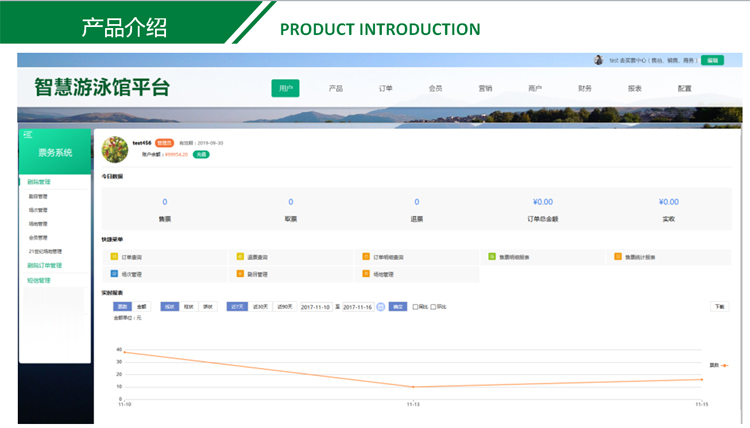Click the 下载 button above chart
Viewport: 750px width, 428px height.
[719, 307]
